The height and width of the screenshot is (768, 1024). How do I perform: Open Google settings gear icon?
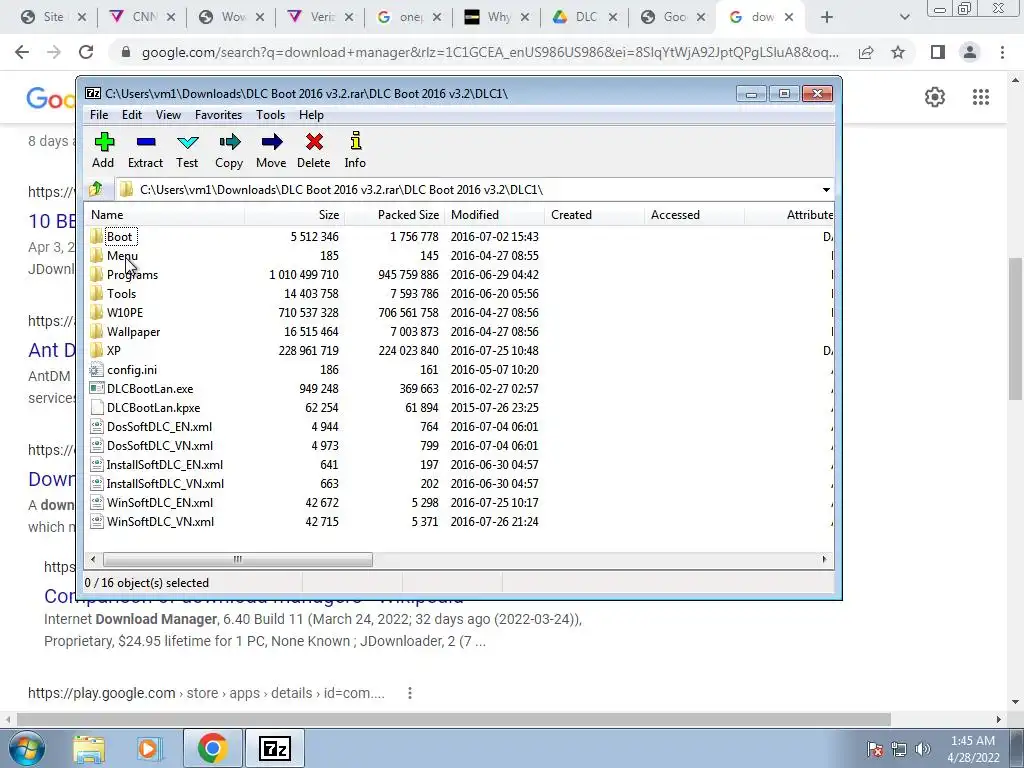(x=935, y=97)
